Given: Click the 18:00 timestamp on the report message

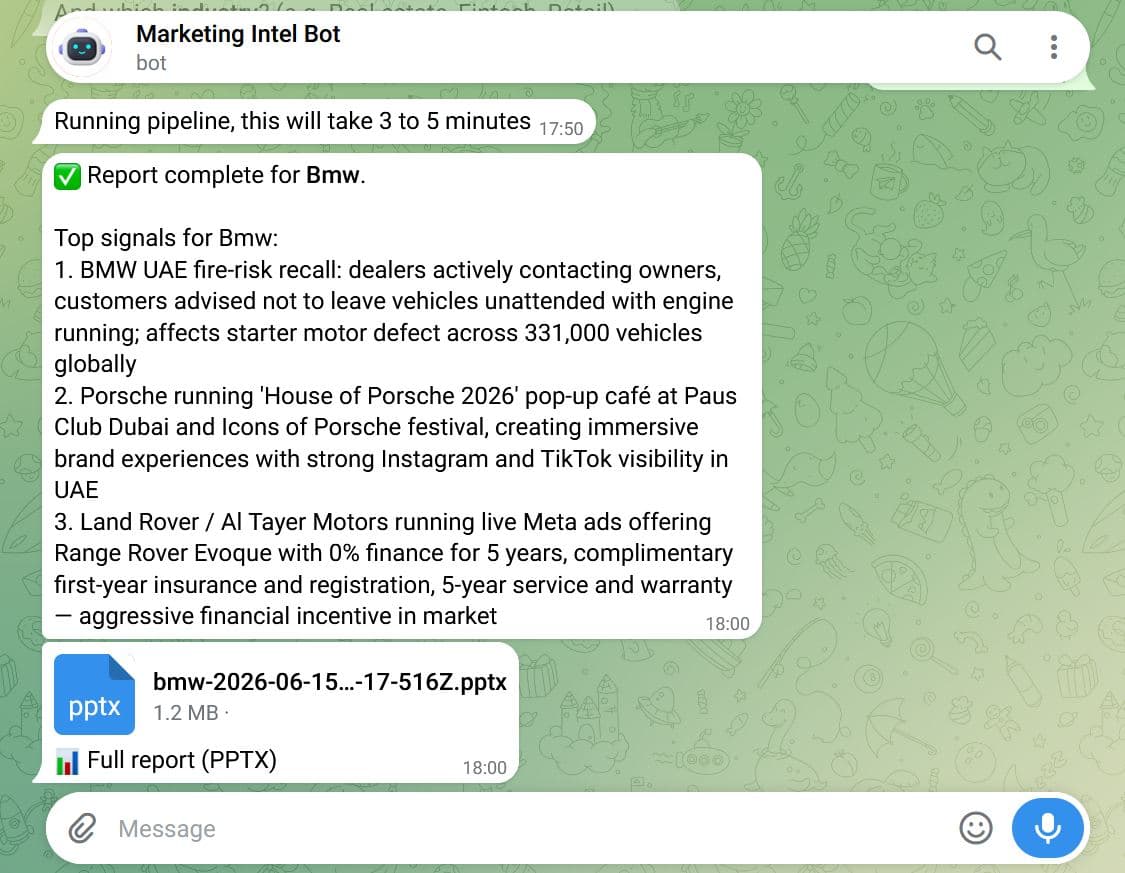Looking at the screenshot, I should pyautogui.click(x=727, y=624).
